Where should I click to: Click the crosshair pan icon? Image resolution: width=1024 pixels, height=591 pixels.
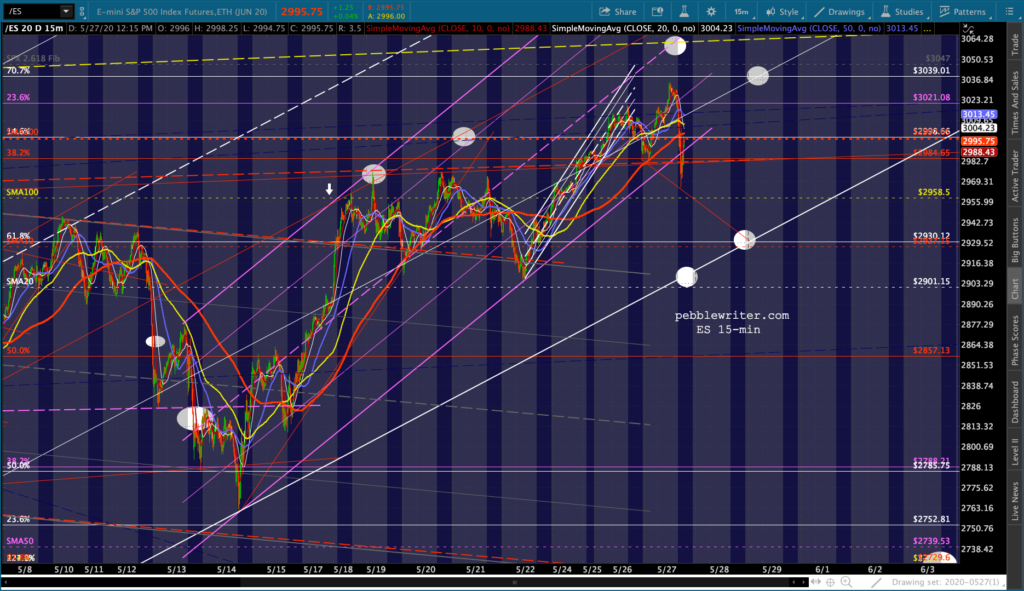pos(831,582)
